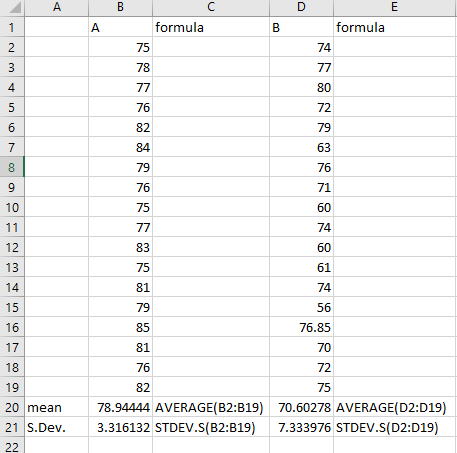The image size is (457, 453).
Task: Select column D value in row 10
Action: point(301,207)
